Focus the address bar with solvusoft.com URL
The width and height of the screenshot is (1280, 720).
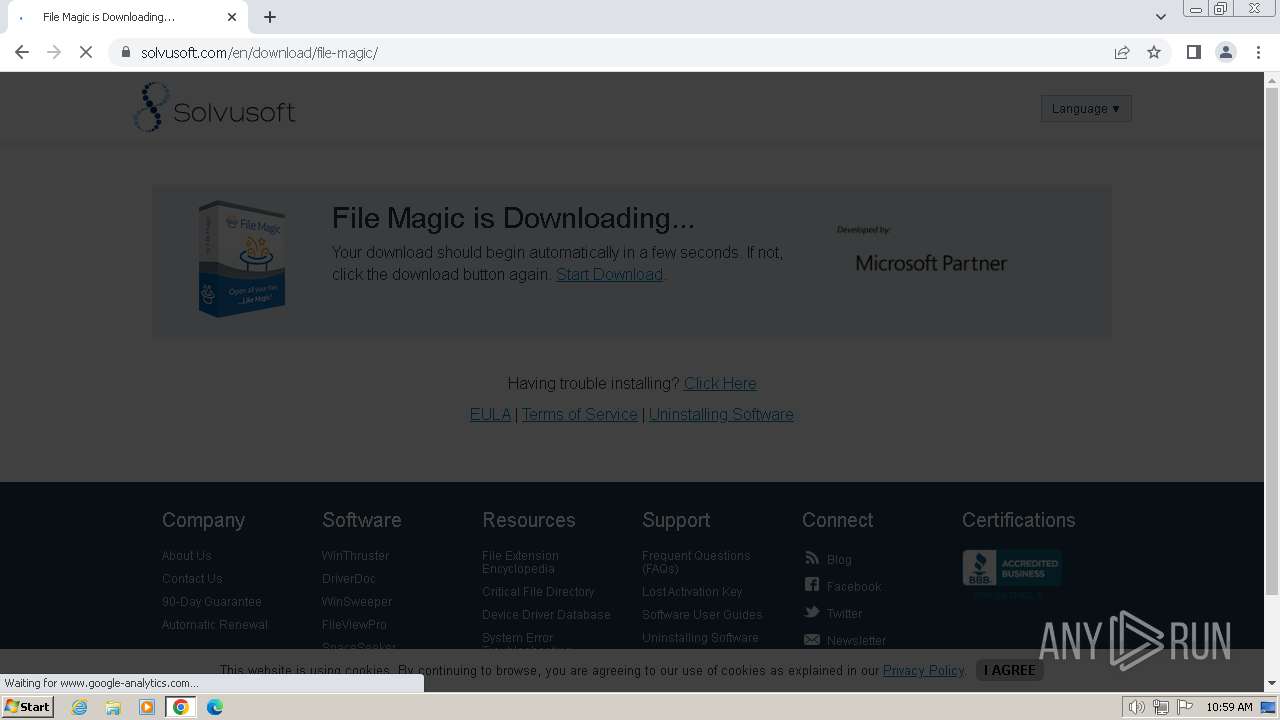(606, 52)
